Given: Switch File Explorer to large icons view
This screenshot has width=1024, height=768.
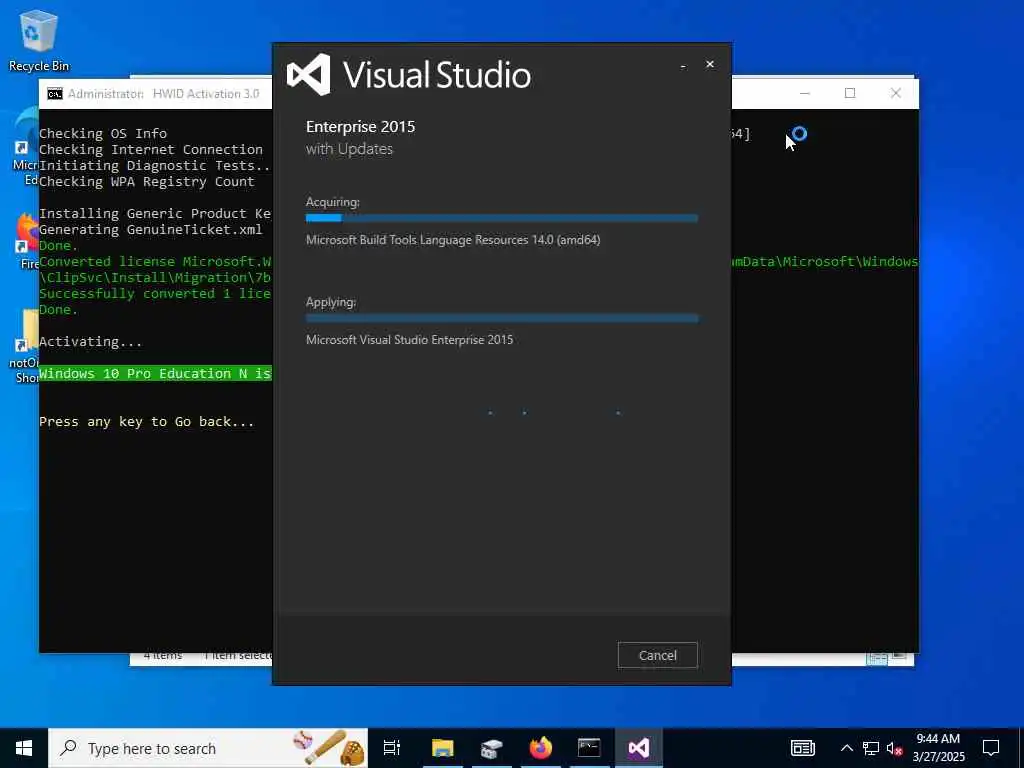Looking at the screenshot, I should click(x=899, y=656).
